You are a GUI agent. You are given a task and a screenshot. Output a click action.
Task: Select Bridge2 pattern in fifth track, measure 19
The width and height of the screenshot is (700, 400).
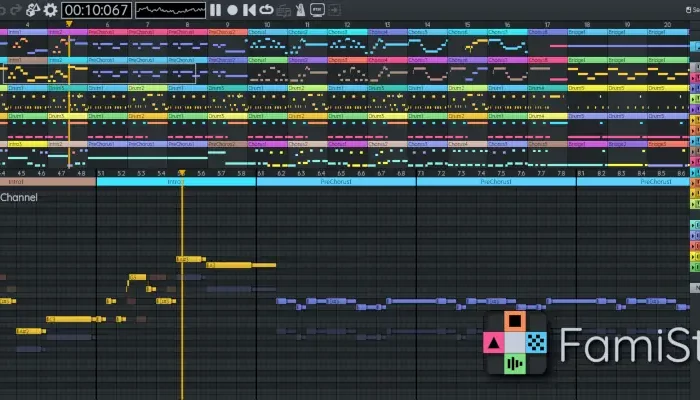[x=627, y=144]
